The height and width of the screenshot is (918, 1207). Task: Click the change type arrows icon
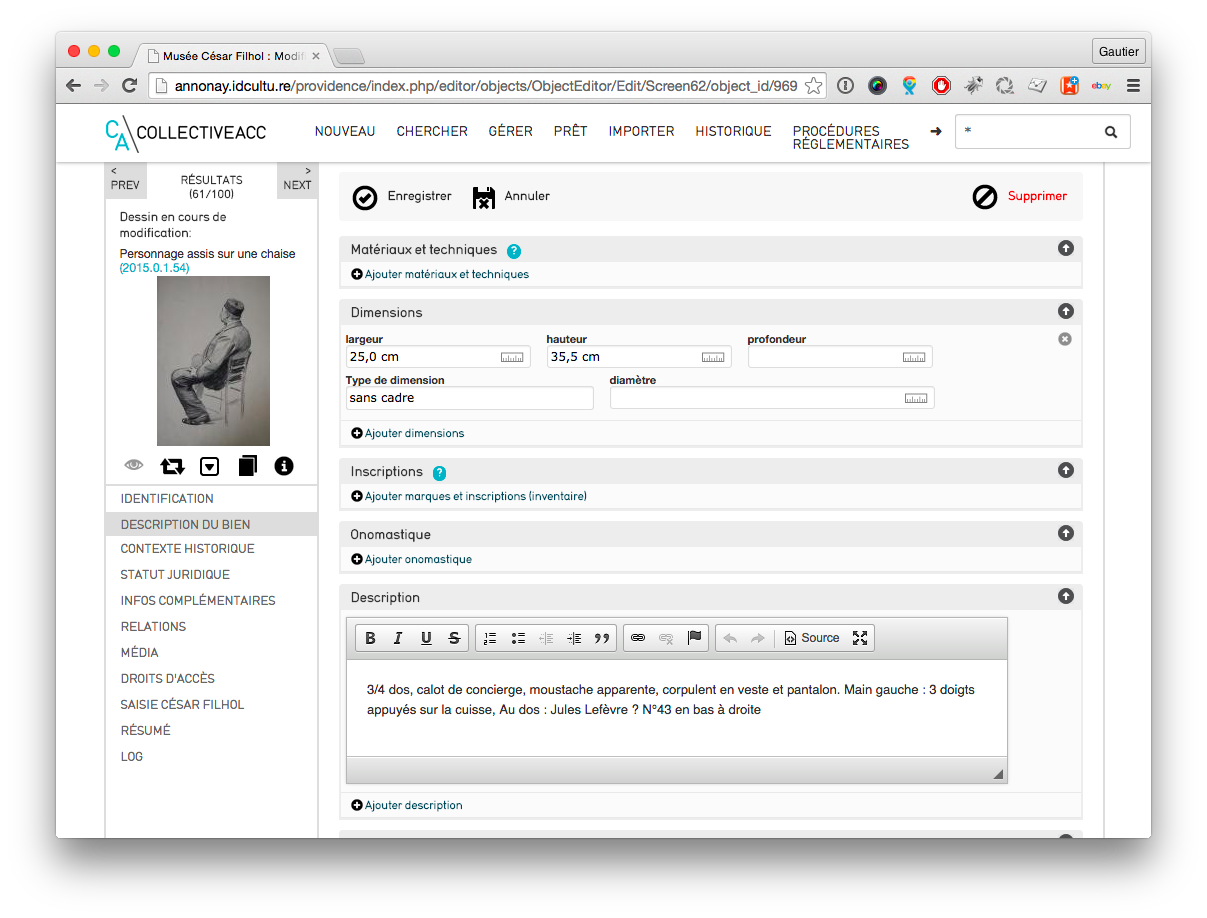[172, 466]
